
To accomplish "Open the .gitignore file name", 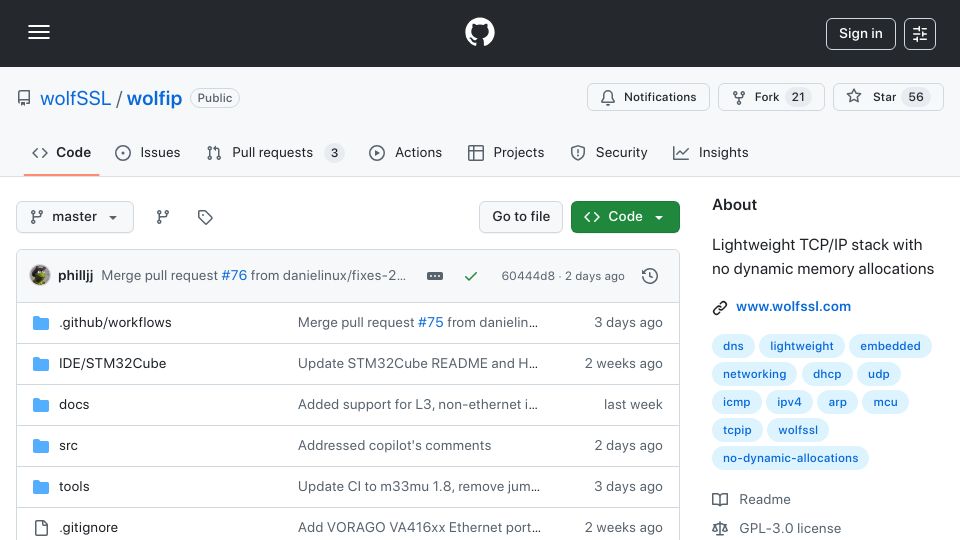I will pos(88,528).
